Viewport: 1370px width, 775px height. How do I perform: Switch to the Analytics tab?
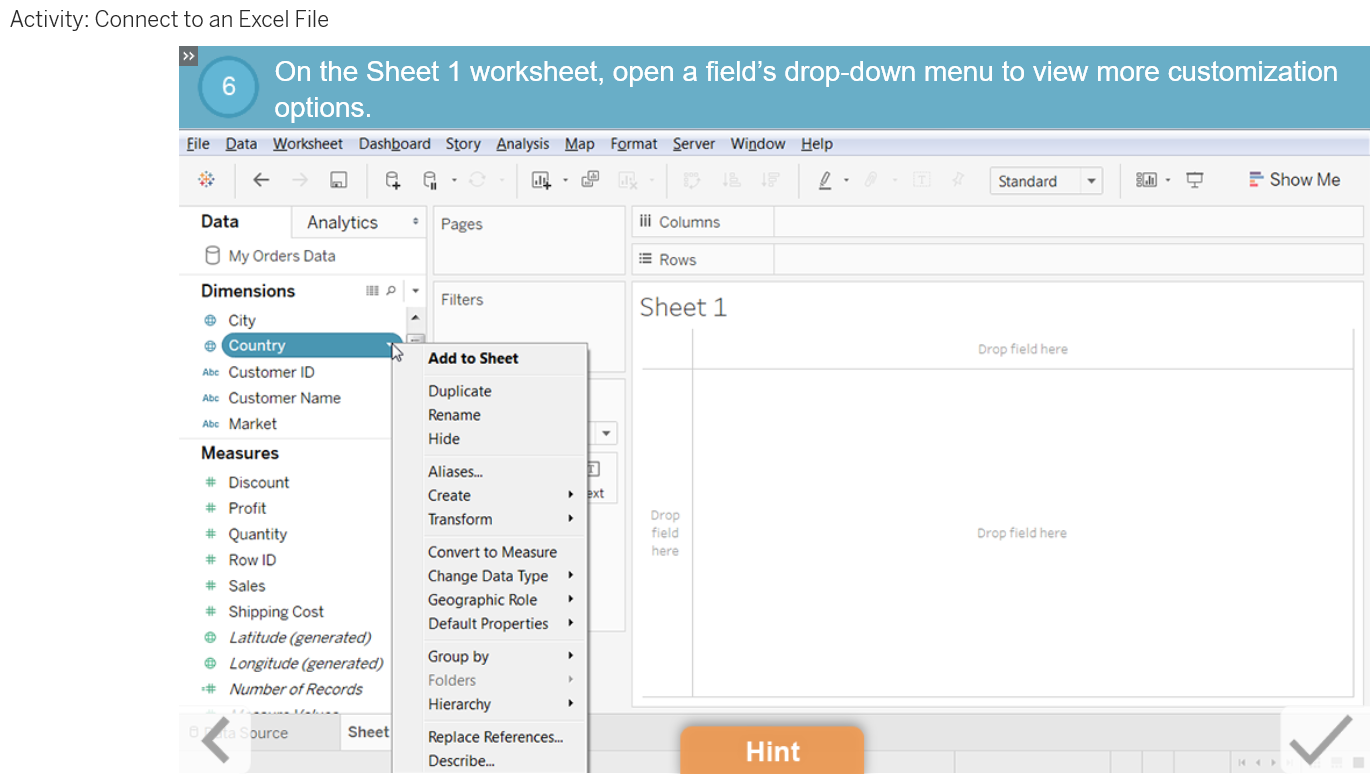(342, 222)
